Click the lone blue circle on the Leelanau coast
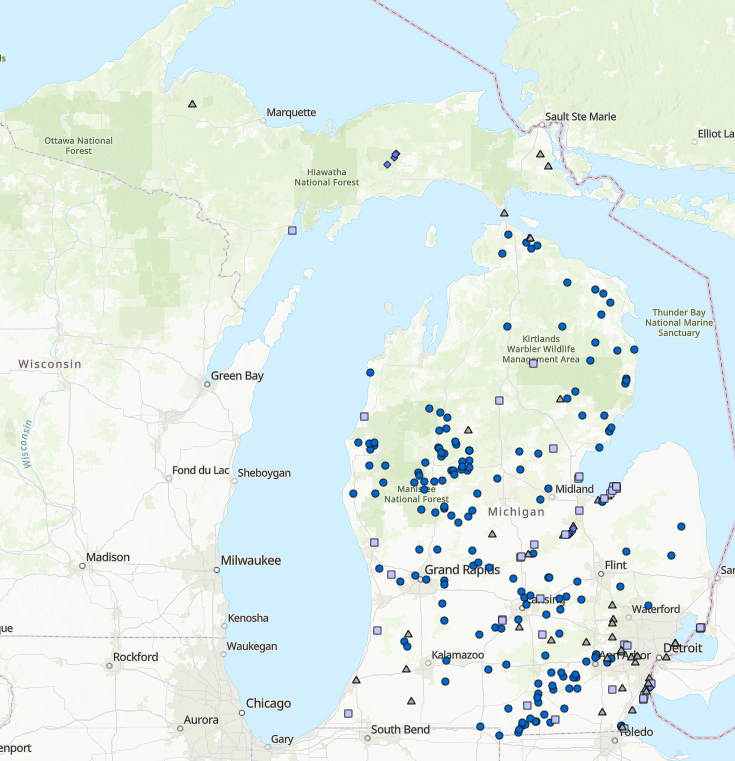This screenshot has height=761, width=735. [370, 373]
